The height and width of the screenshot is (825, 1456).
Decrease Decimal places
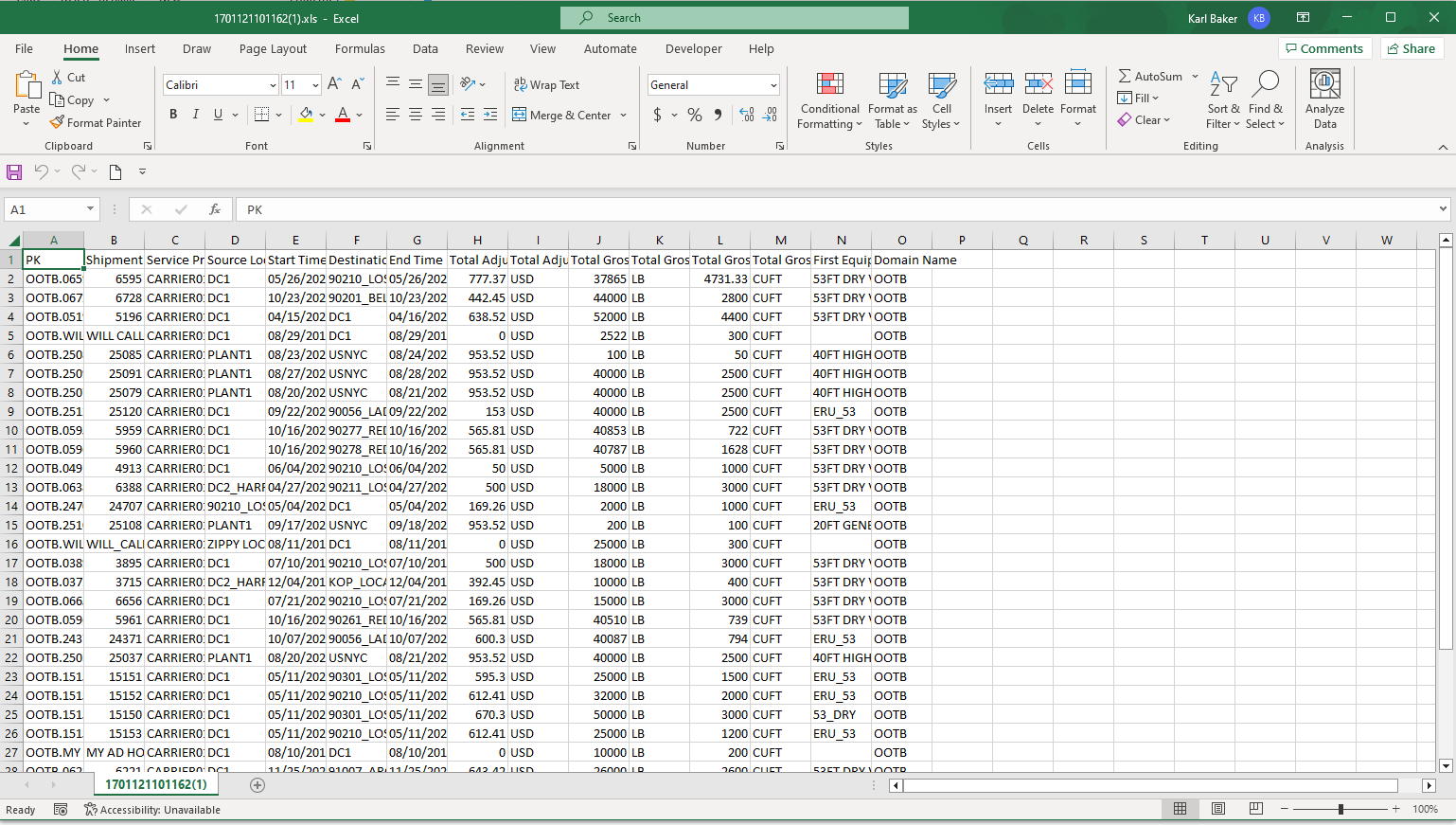770,115
